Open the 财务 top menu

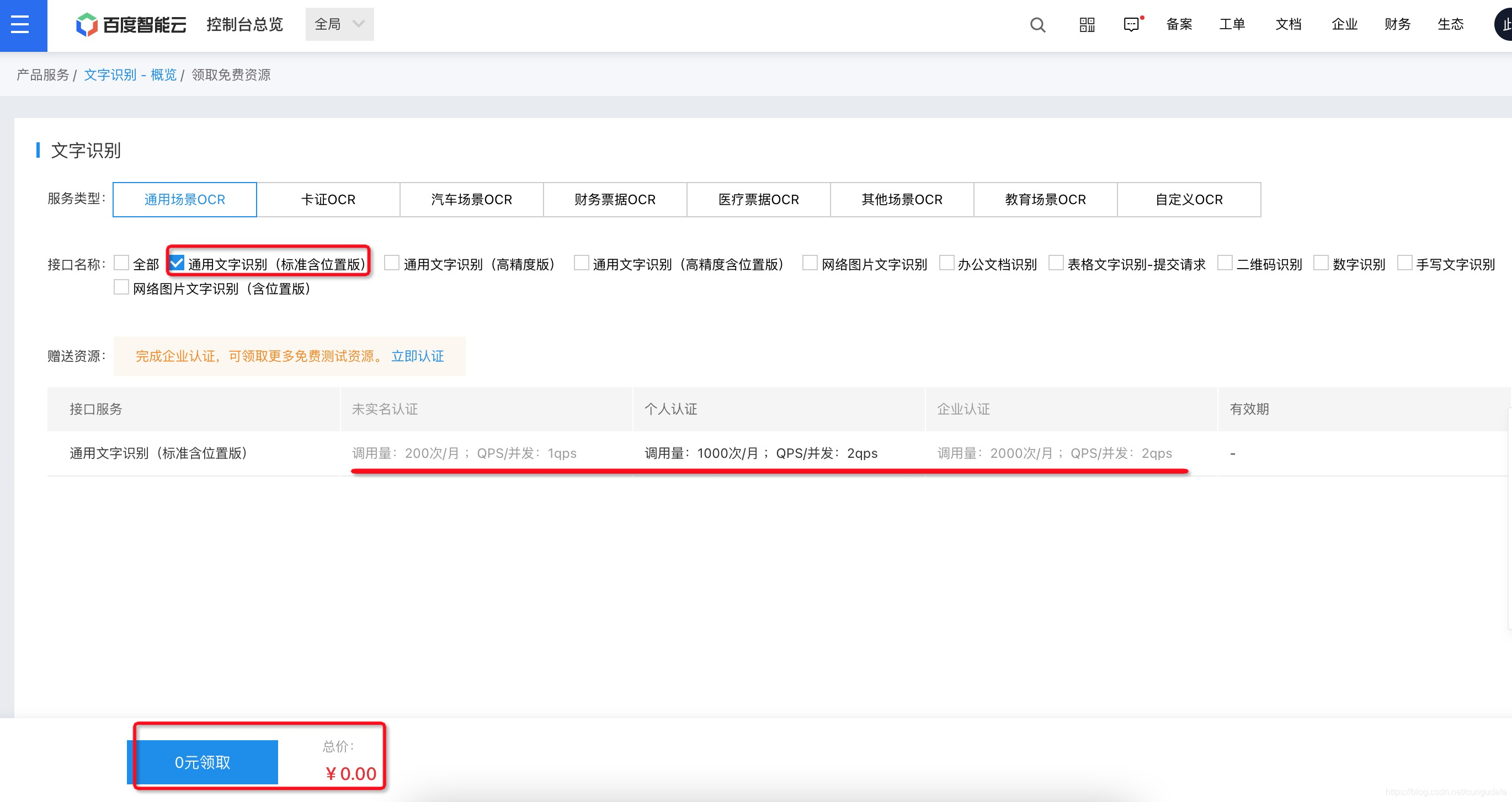[1397, 25]
